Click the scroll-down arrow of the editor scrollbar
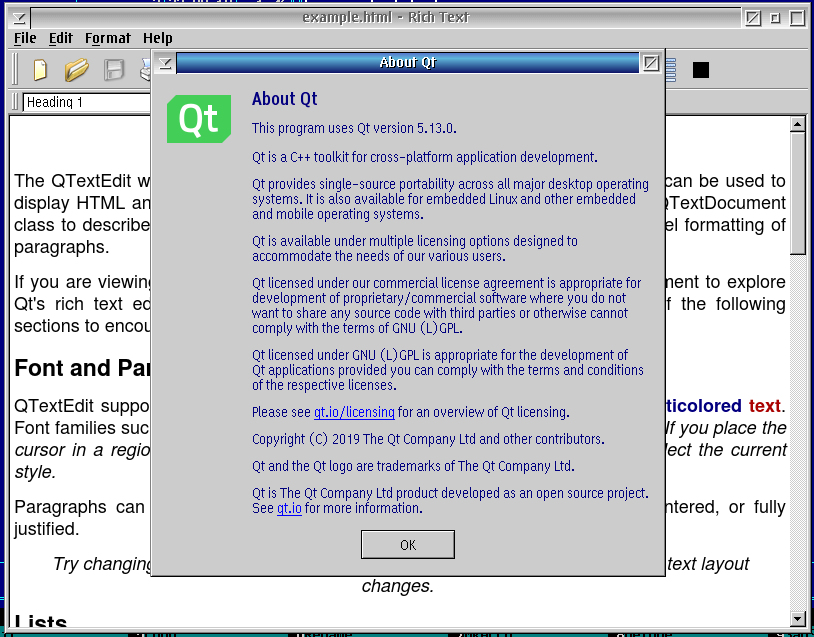The image size is (814, 637). [797, 618]
